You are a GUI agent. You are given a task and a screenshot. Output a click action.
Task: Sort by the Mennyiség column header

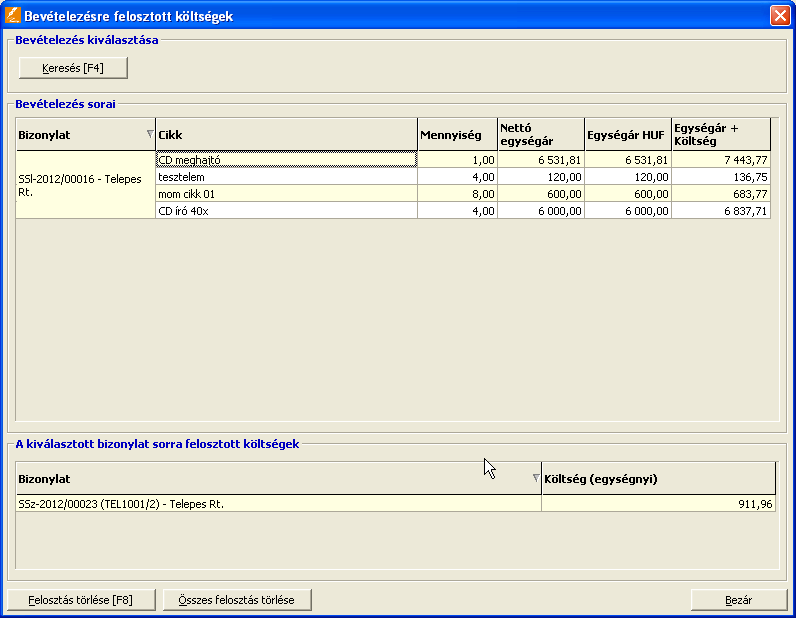tap(457, 135)
